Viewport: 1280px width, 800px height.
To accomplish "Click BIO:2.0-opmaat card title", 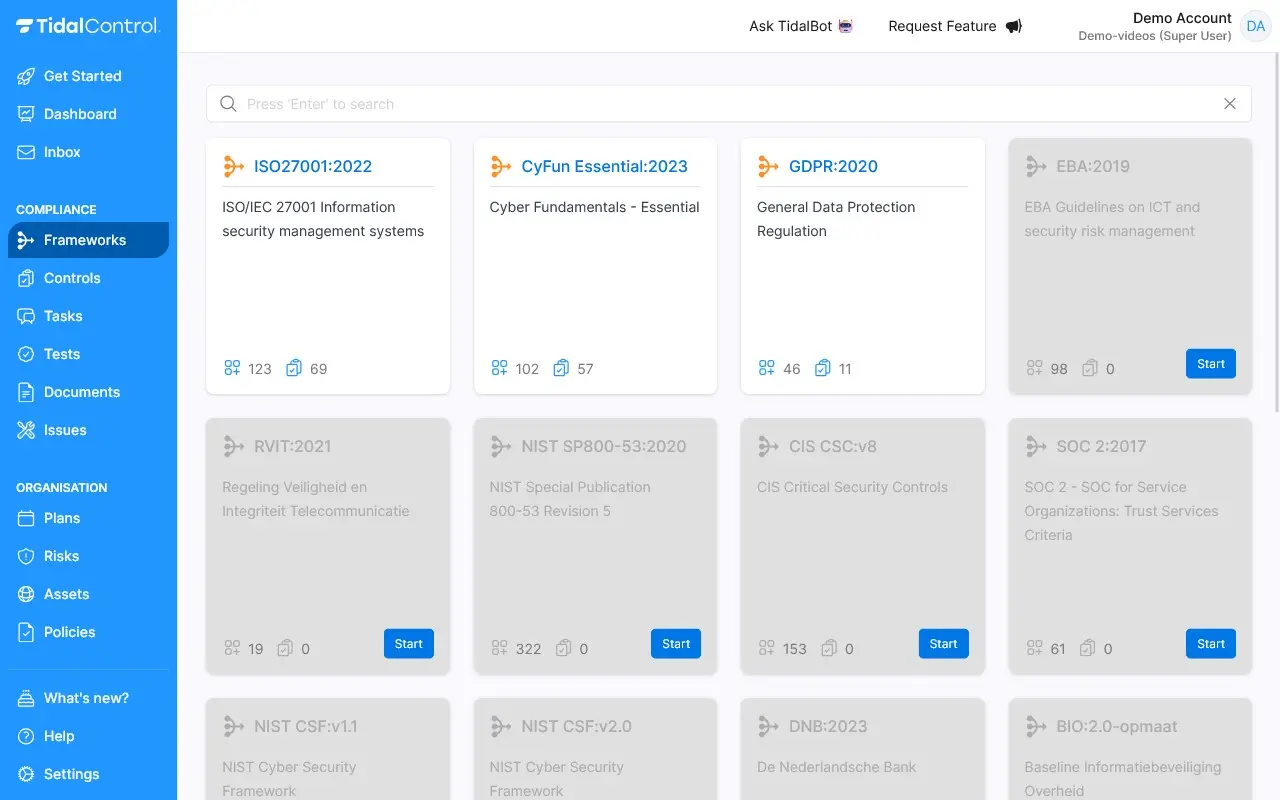I will click(1117, 727).
